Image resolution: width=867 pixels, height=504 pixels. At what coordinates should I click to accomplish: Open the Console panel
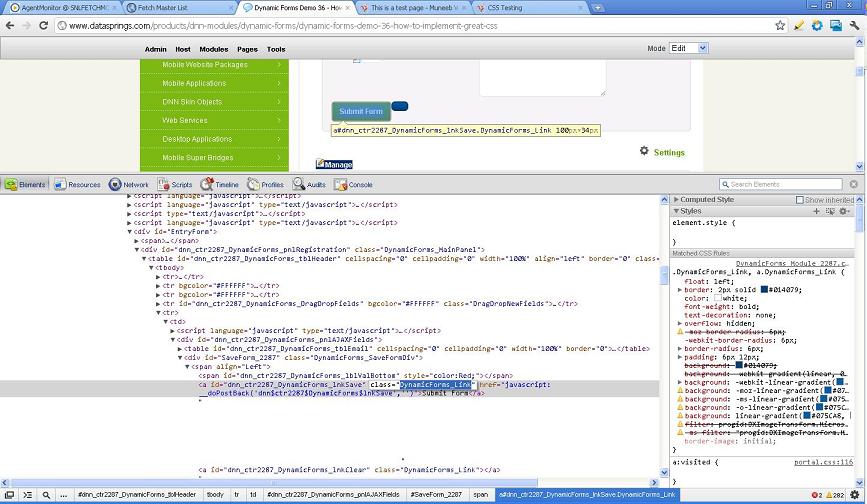click(353, 185)
